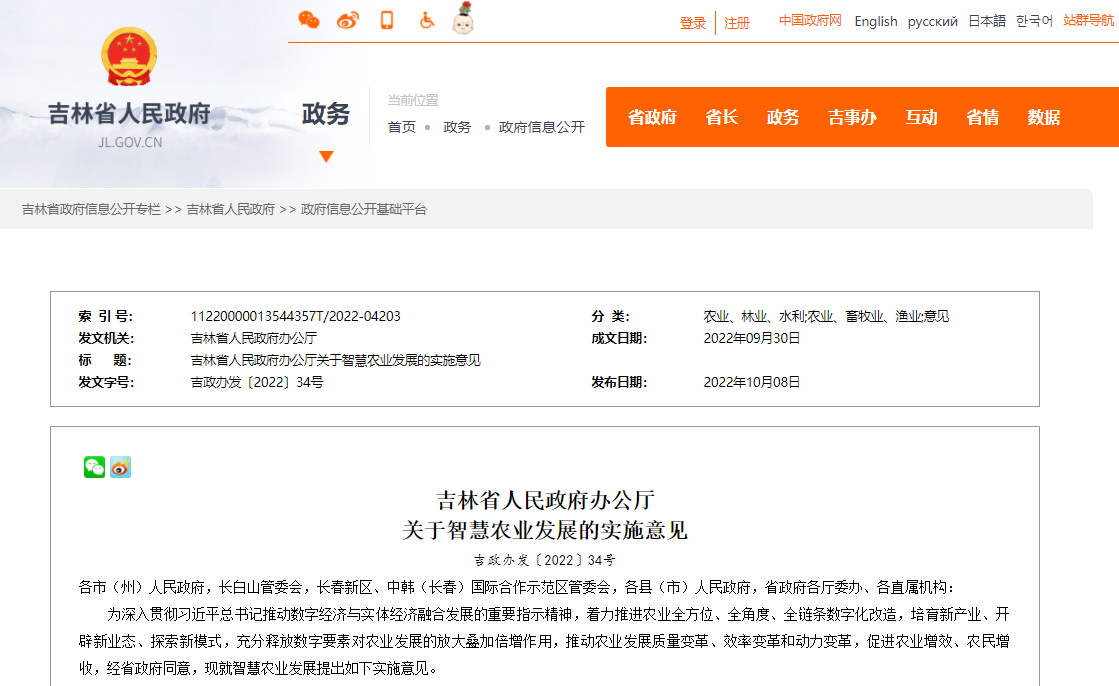
Task: Click the 注册 register link
Action: click(x=737, y=23)
